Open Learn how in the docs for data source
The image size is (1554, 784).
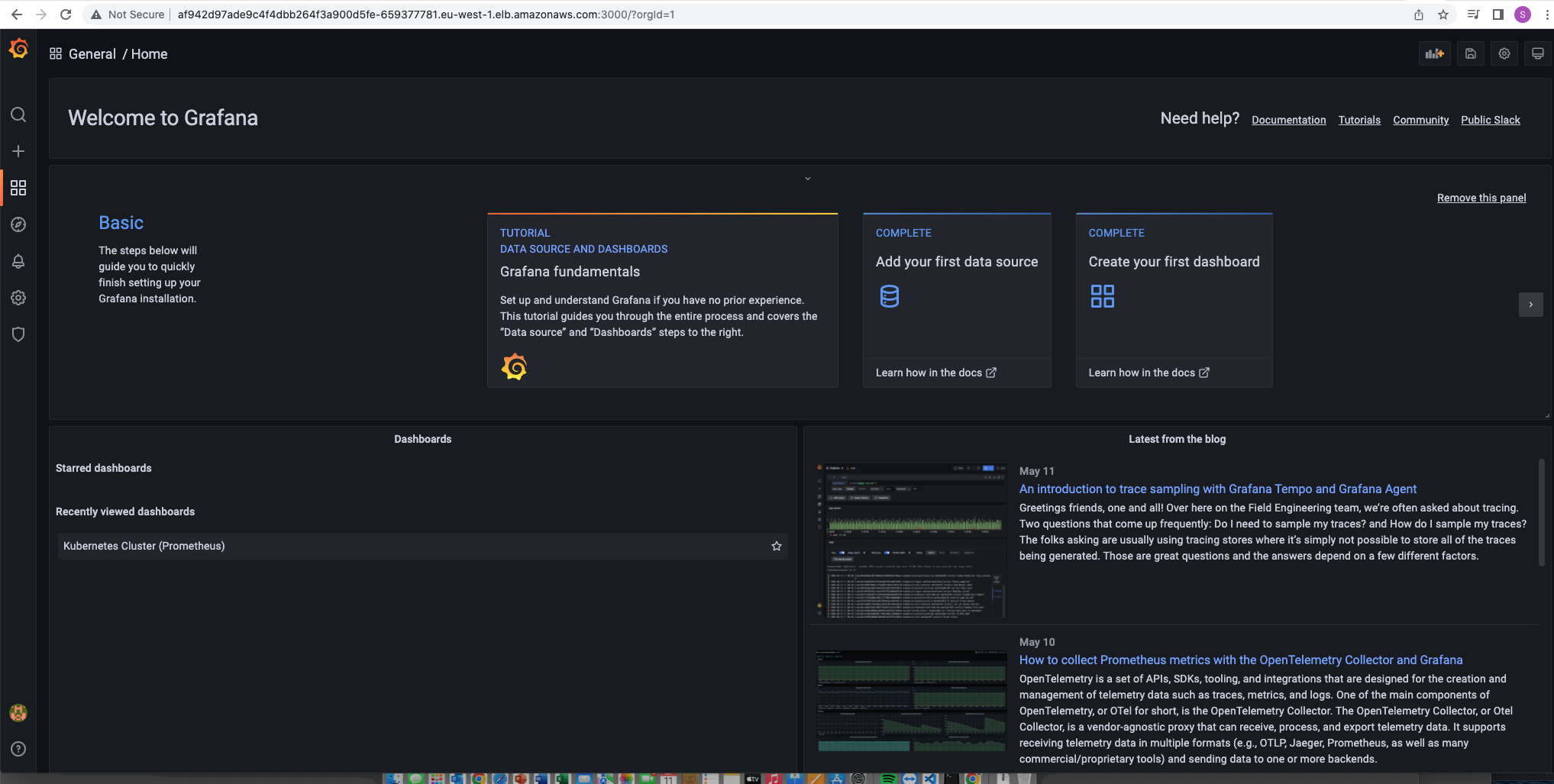click(935, 373)
